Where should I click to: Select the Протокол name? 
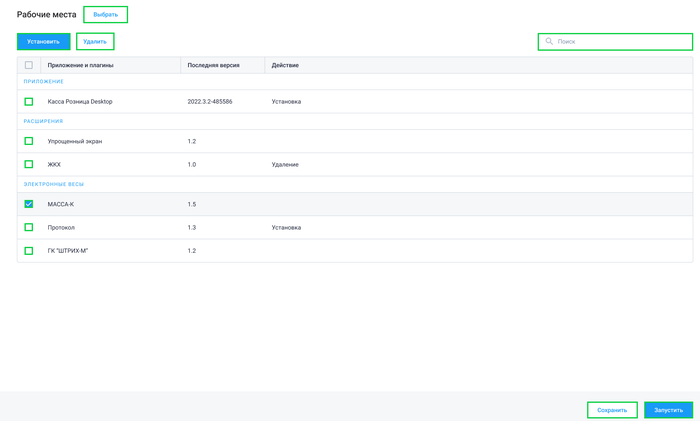(61, 228)
